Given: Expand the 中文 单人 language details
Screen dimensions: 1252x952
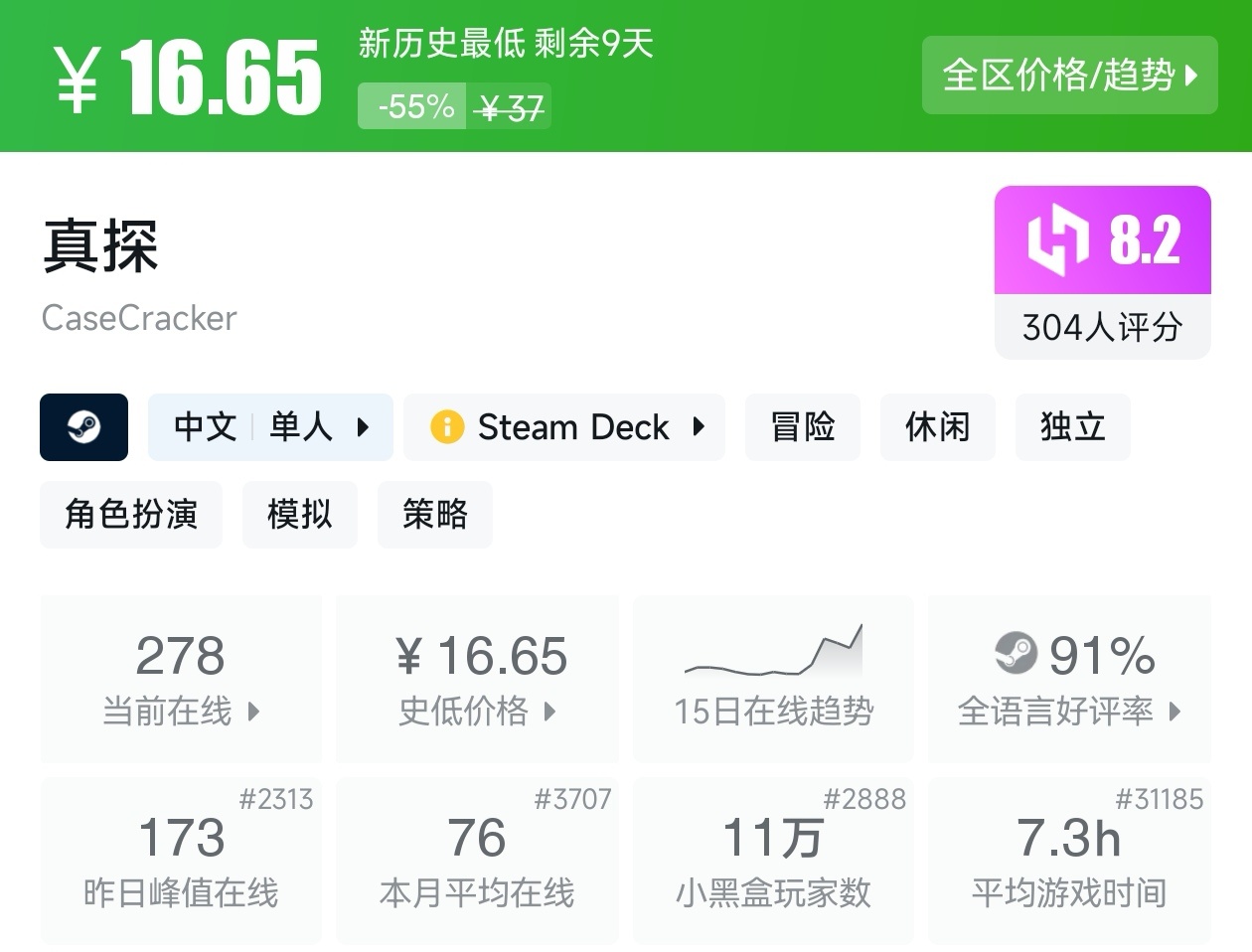Looking at the screenshot, I should pos(270,427).
